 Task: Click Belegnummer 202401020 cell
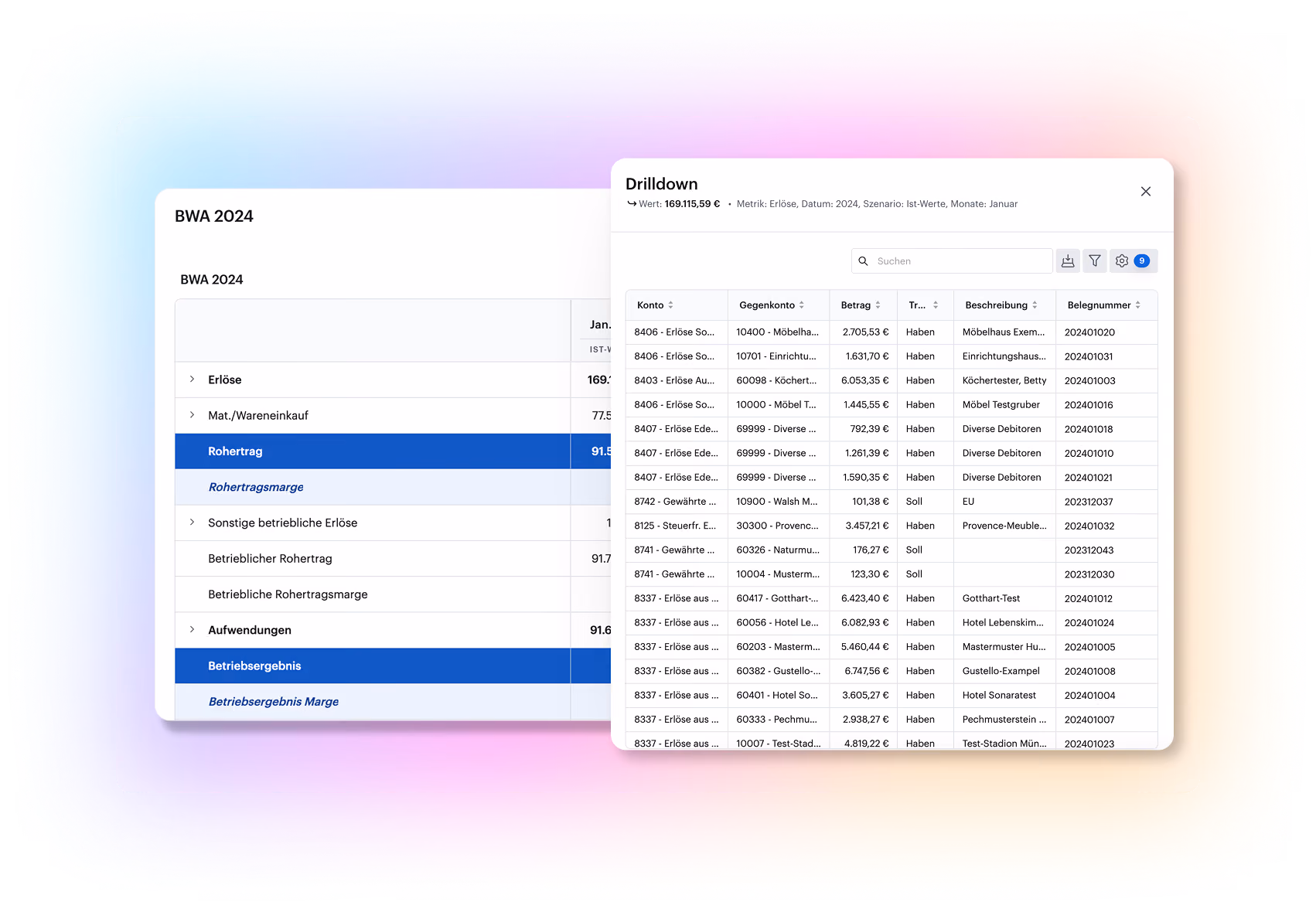pyautogui.click(x=1106, y=332)
